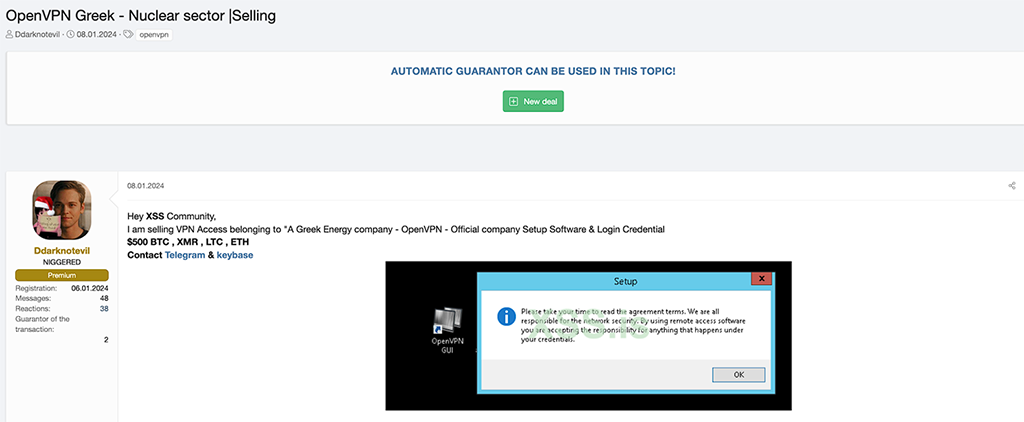Click the guarantor transaction count 2

tap(106, 340)
